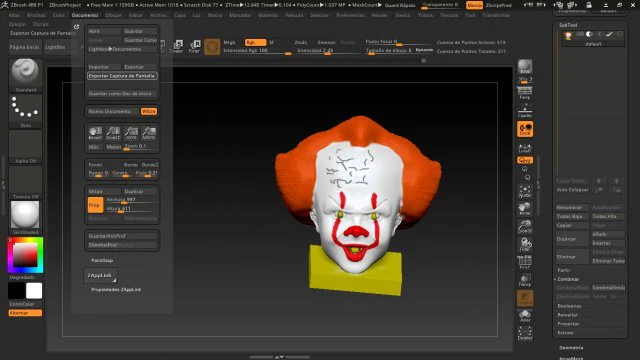The height and width of the screenshot is (360, 640).
Task: Open the Documento menu
Action: [x=85, y=15]
